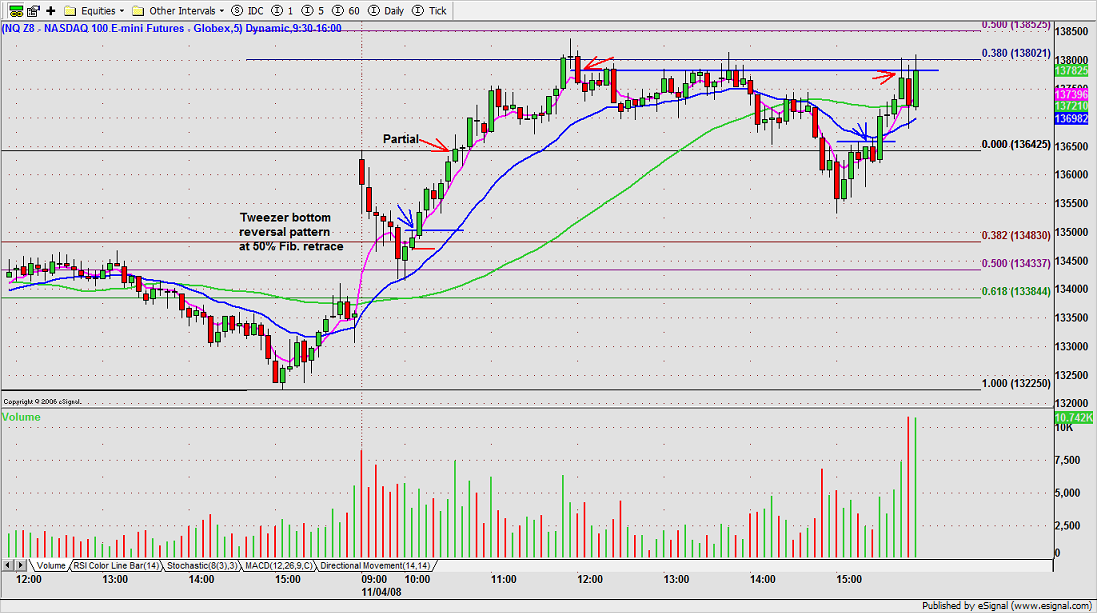The width and height of the screenshot is (1097, 613).
Task: Open the Stochastic(8(3),3) tab
Action: coord(201,565)
